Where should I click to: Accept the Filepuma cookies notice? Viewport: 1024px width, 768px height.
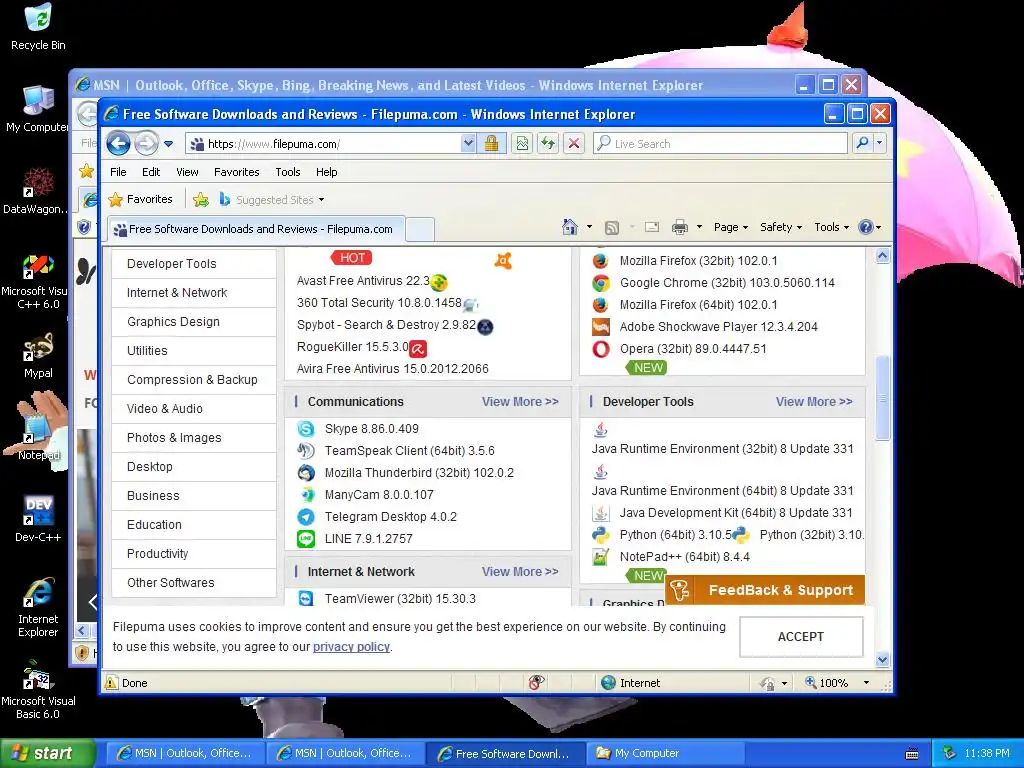click(x=801, y=637)
